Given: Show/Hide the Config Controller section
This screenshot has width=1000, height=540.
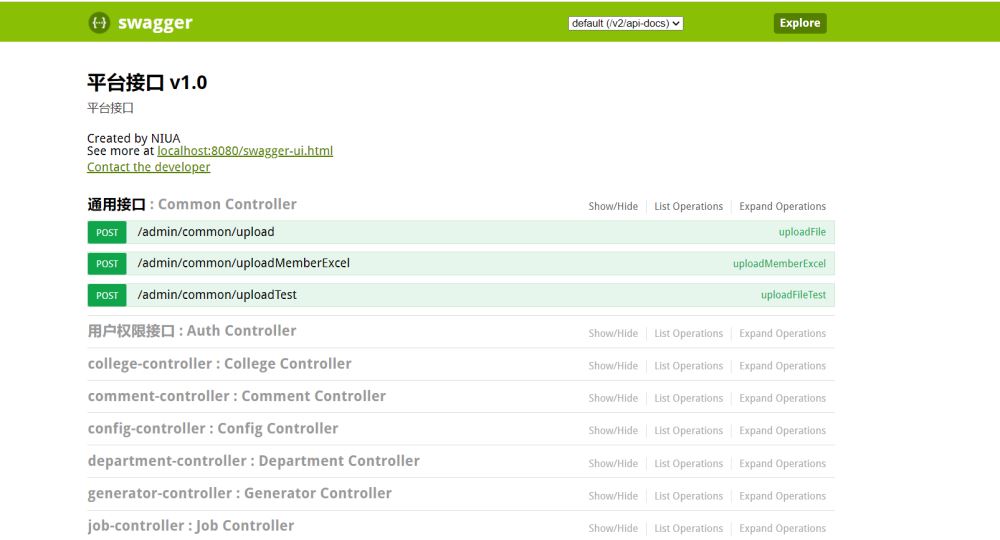Looking at the screenshot, I should [613, 431].
